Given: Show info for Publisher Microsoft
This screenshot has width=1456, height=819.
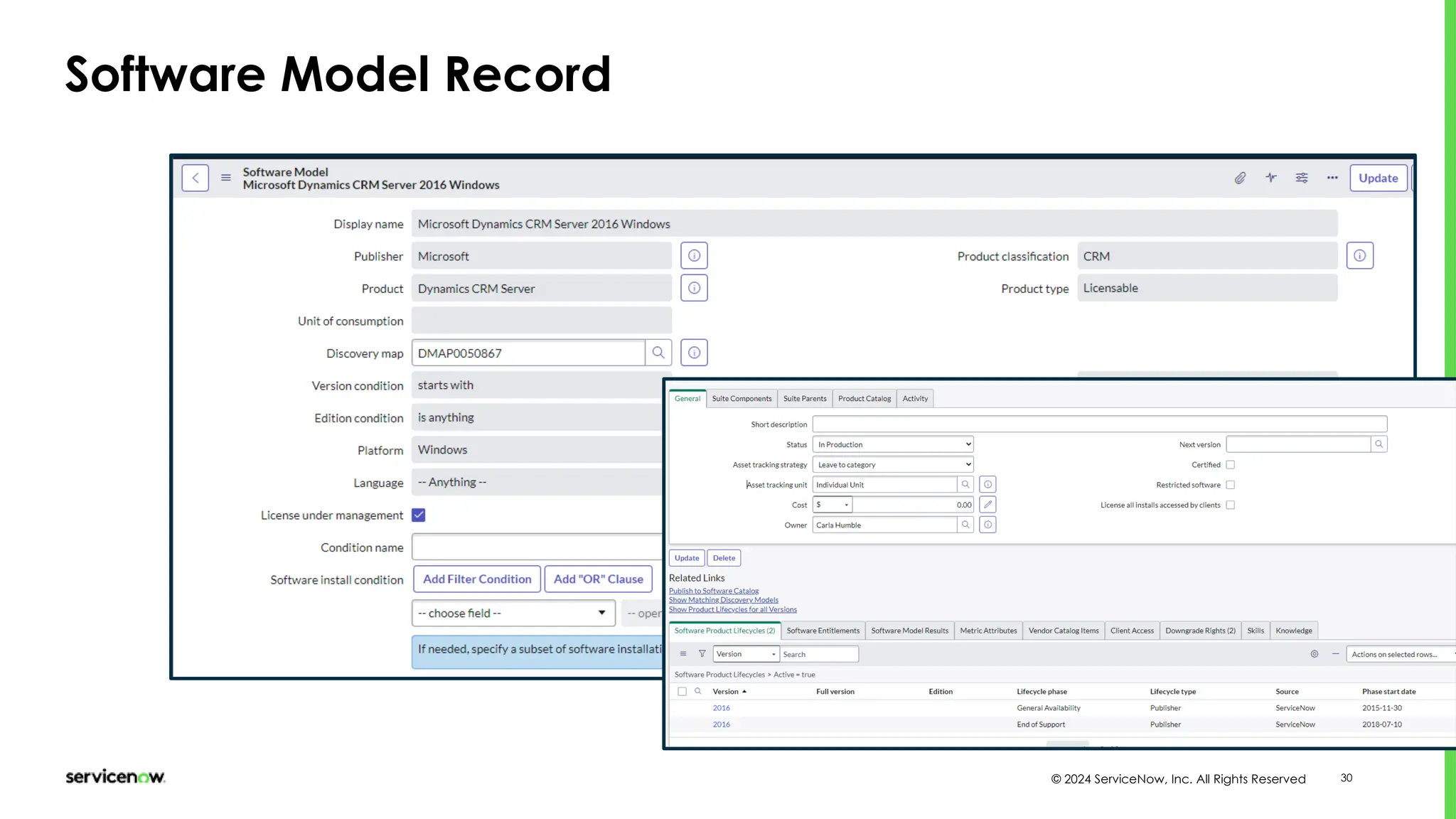Looking at the screenshot, I should tap(694, 256).
